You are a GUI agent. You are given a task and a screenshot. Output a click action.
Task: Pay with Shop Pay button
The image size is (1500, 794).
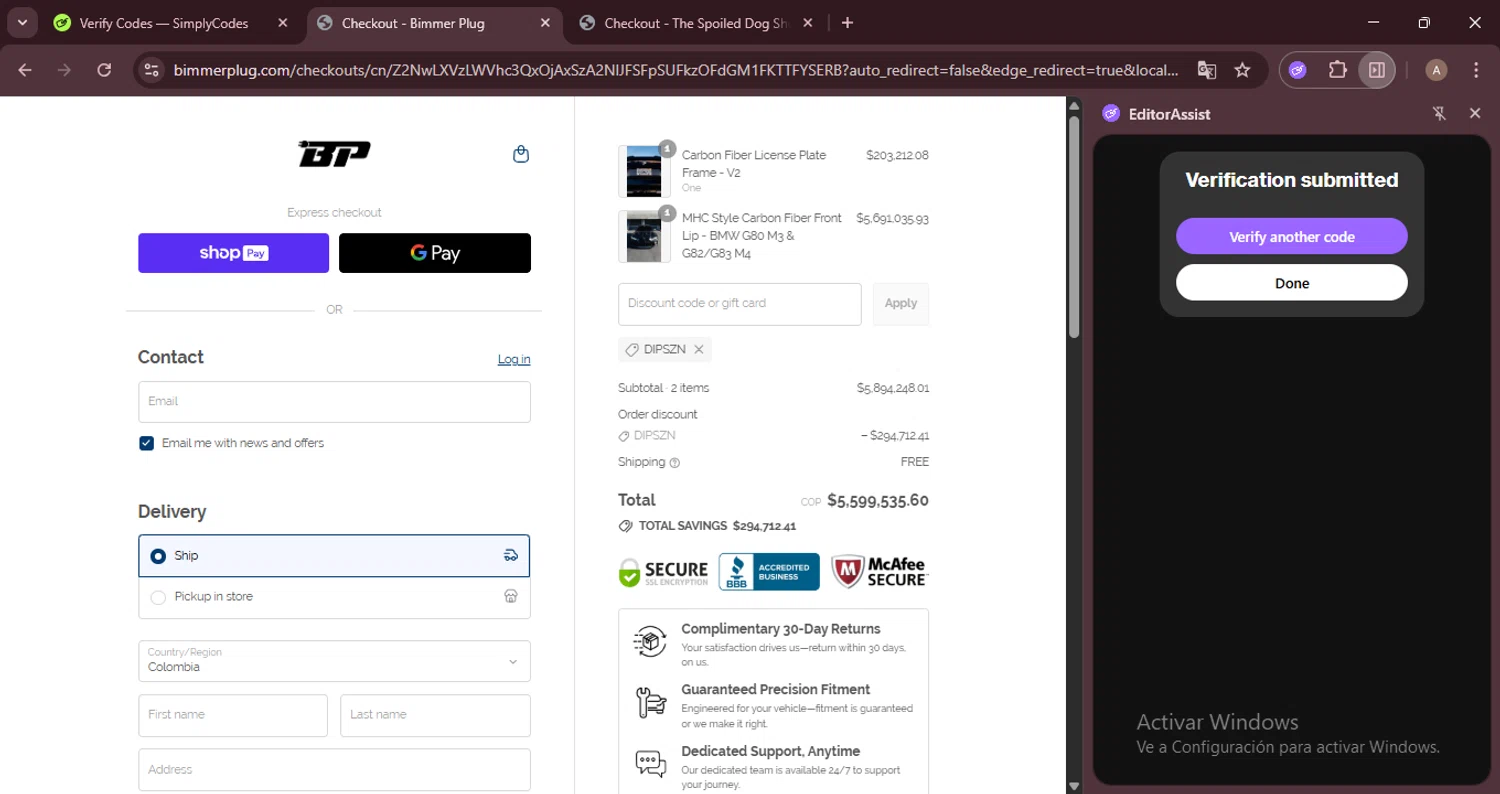233,253
